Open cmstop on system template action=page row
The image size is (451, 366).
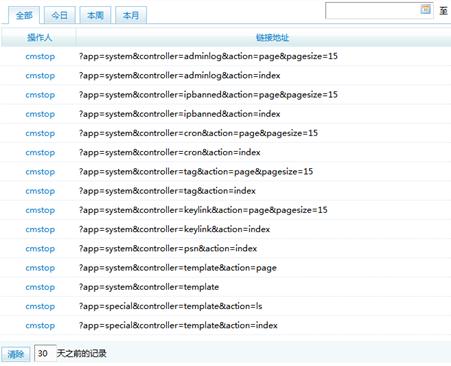pyautogui.click(x=40, y=268)
